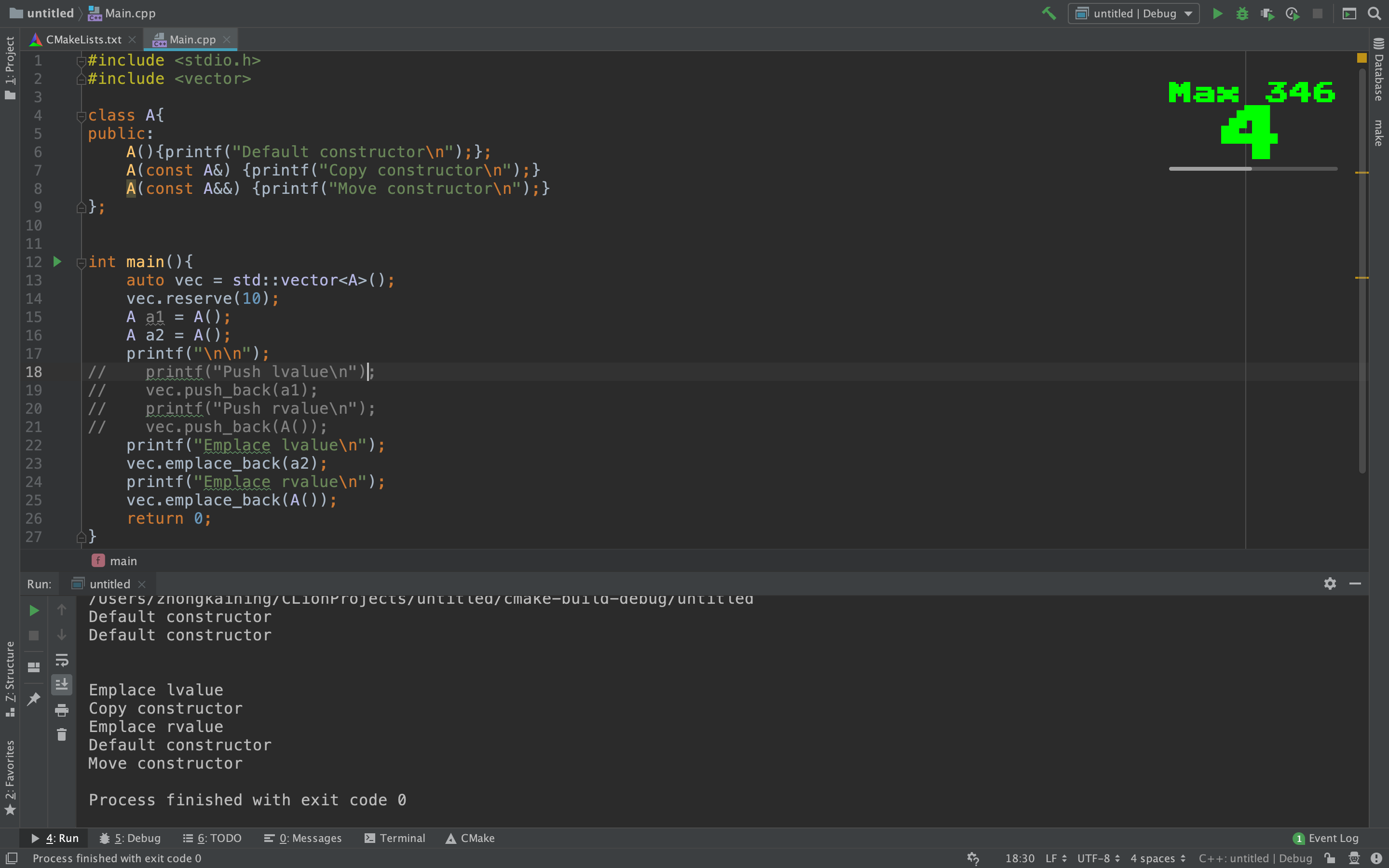Toggle scroll-to-end in the Run console

61,684
